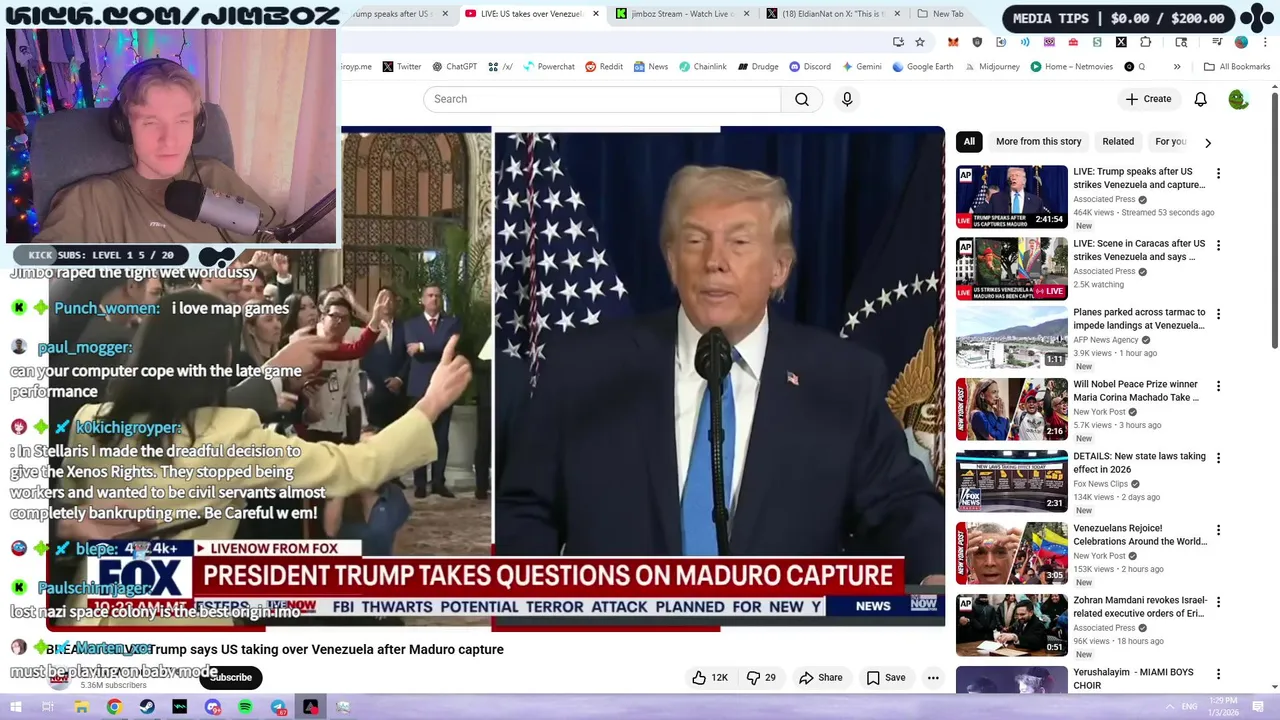Select the 'For you' filter chip
Screen dimensions: 1280x720
click(1170, 142)
